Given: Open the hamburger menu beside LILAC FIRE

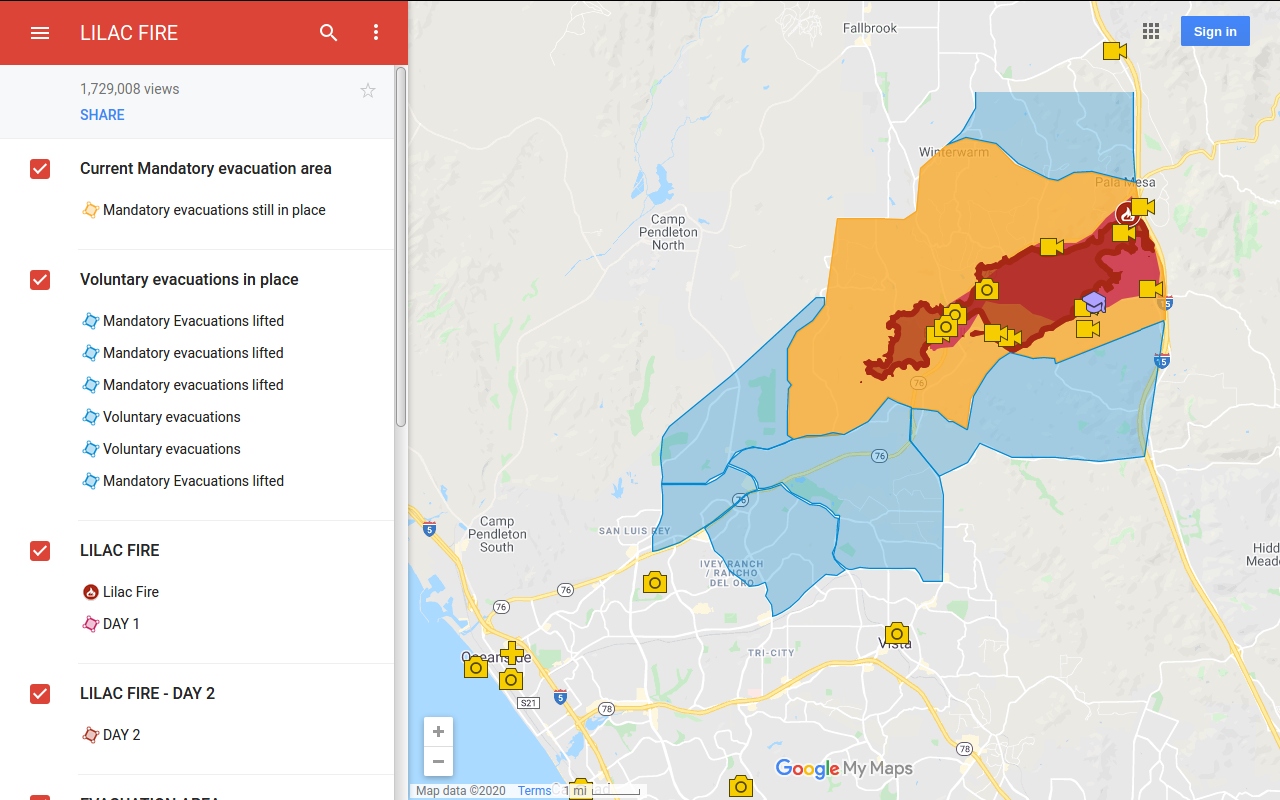Looking at the screenshot, I should click(40, 33).
